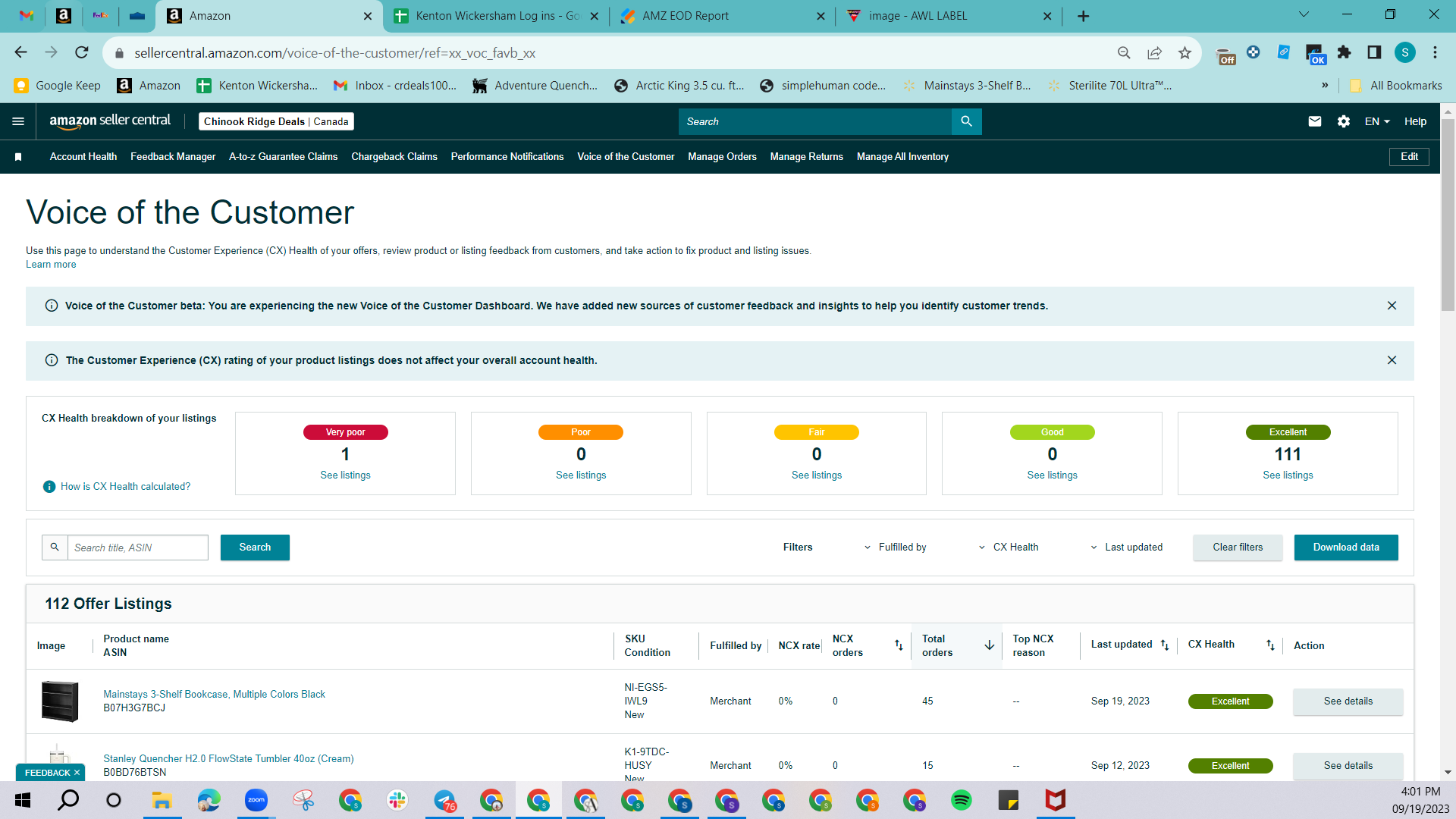1456x819 pixels.
Task: Go back with the browser back arrow
Action: pos(21,52)
